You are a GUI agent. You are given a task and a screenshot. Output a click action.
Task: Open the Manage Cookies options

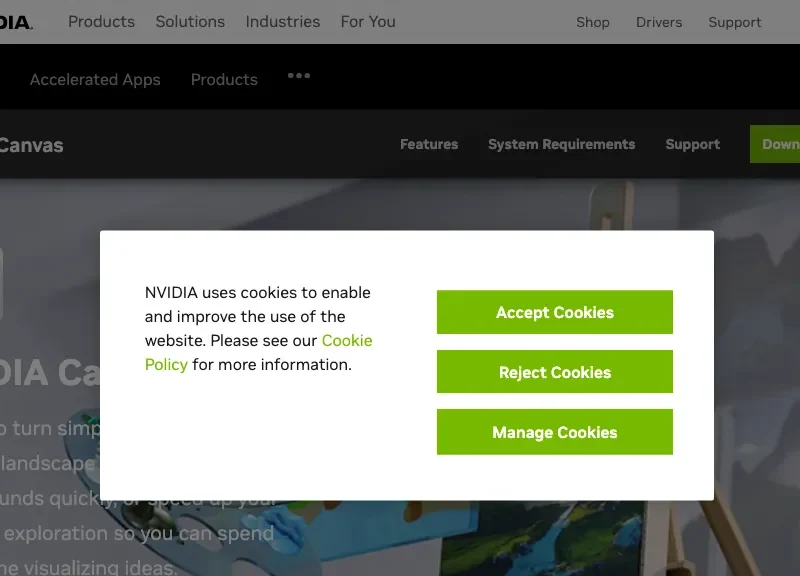coord(555,432)
